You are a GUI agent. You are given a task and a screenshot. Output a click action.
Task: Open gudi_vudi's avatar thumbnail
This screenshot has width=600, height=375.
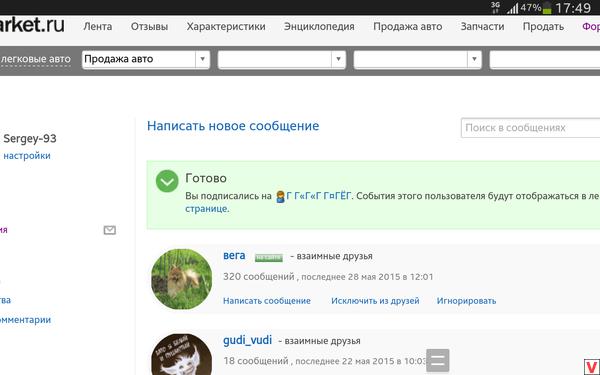(x=182, y=354)
